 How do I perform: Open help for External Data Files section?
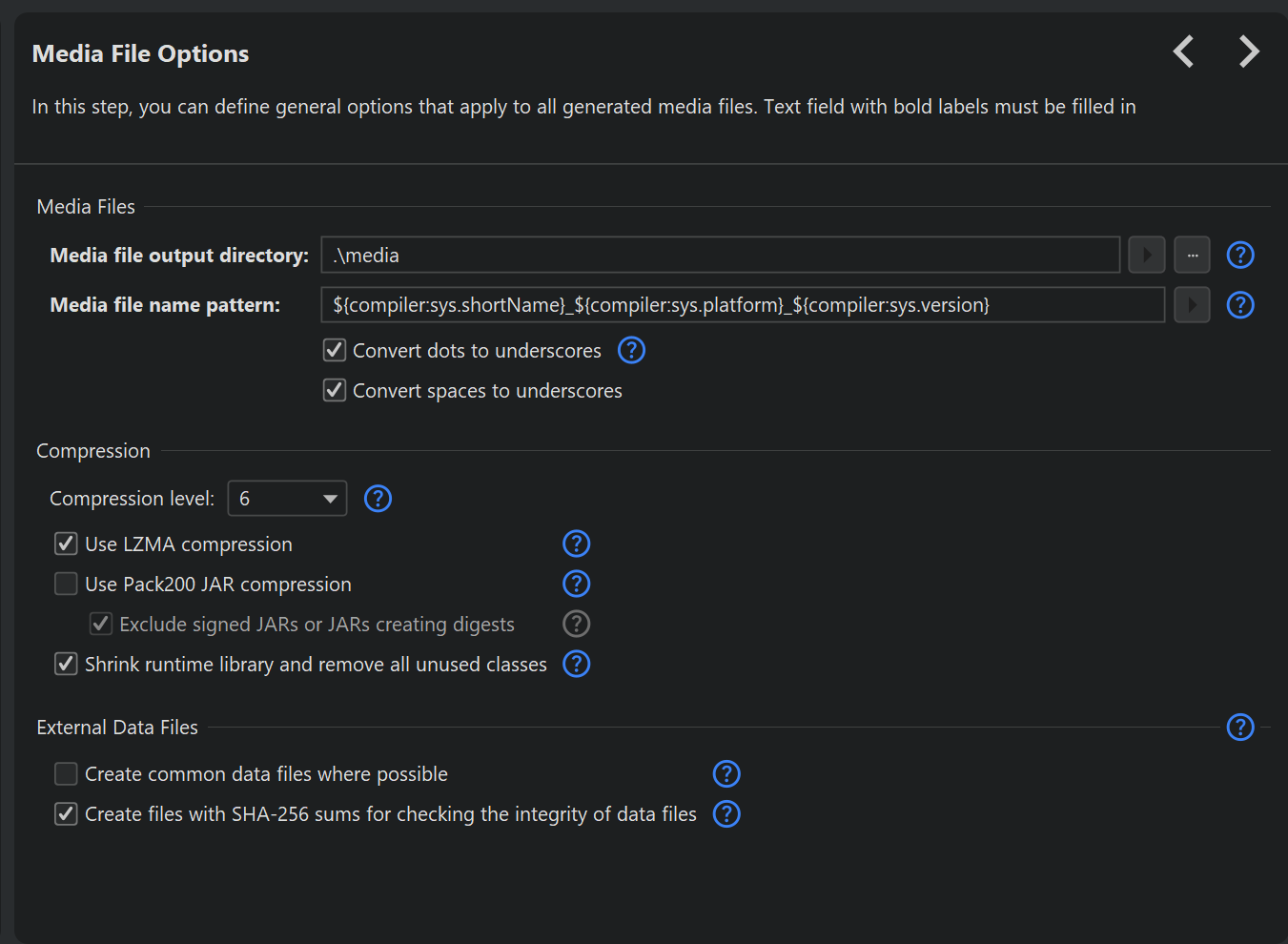click(x=1239, y=728)
